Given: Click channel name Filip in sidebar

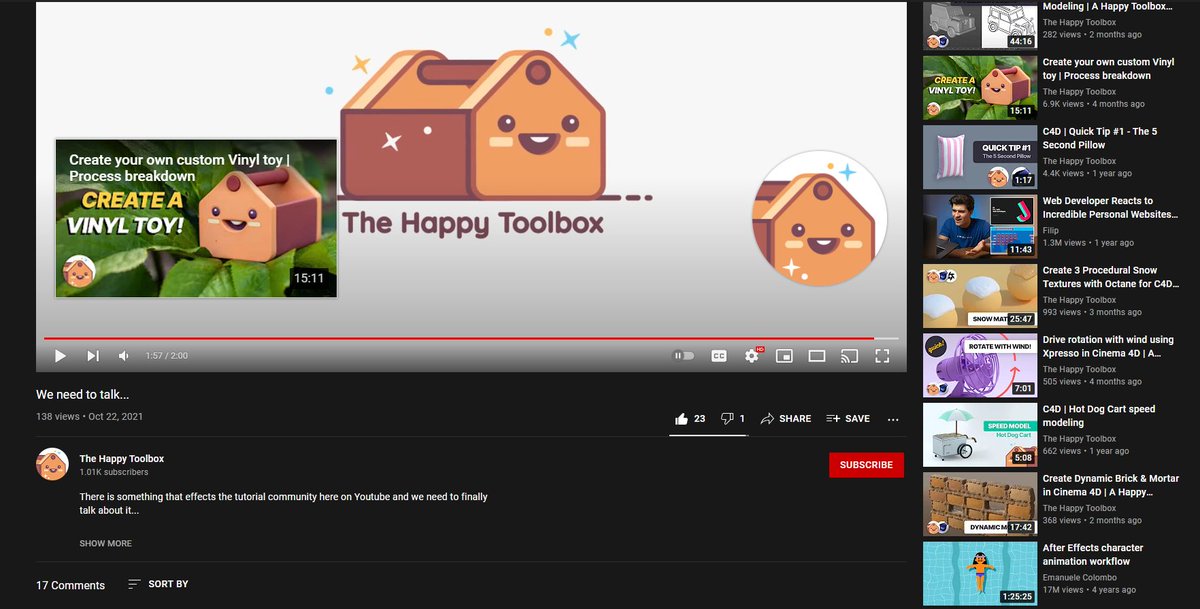Looking at the screenshot, I should tap(1052, 229).
